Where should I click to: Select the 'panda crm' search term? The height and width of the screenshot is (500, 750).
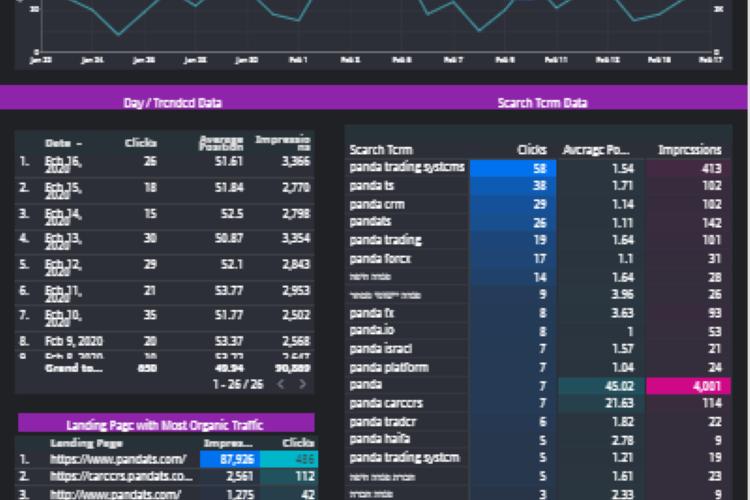point(377,204)
